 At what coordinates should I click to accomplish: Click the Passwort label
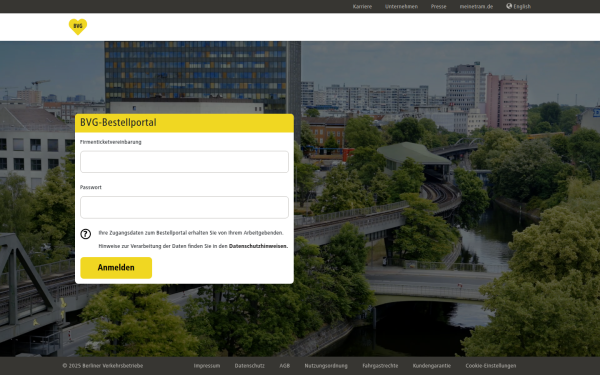91,187
